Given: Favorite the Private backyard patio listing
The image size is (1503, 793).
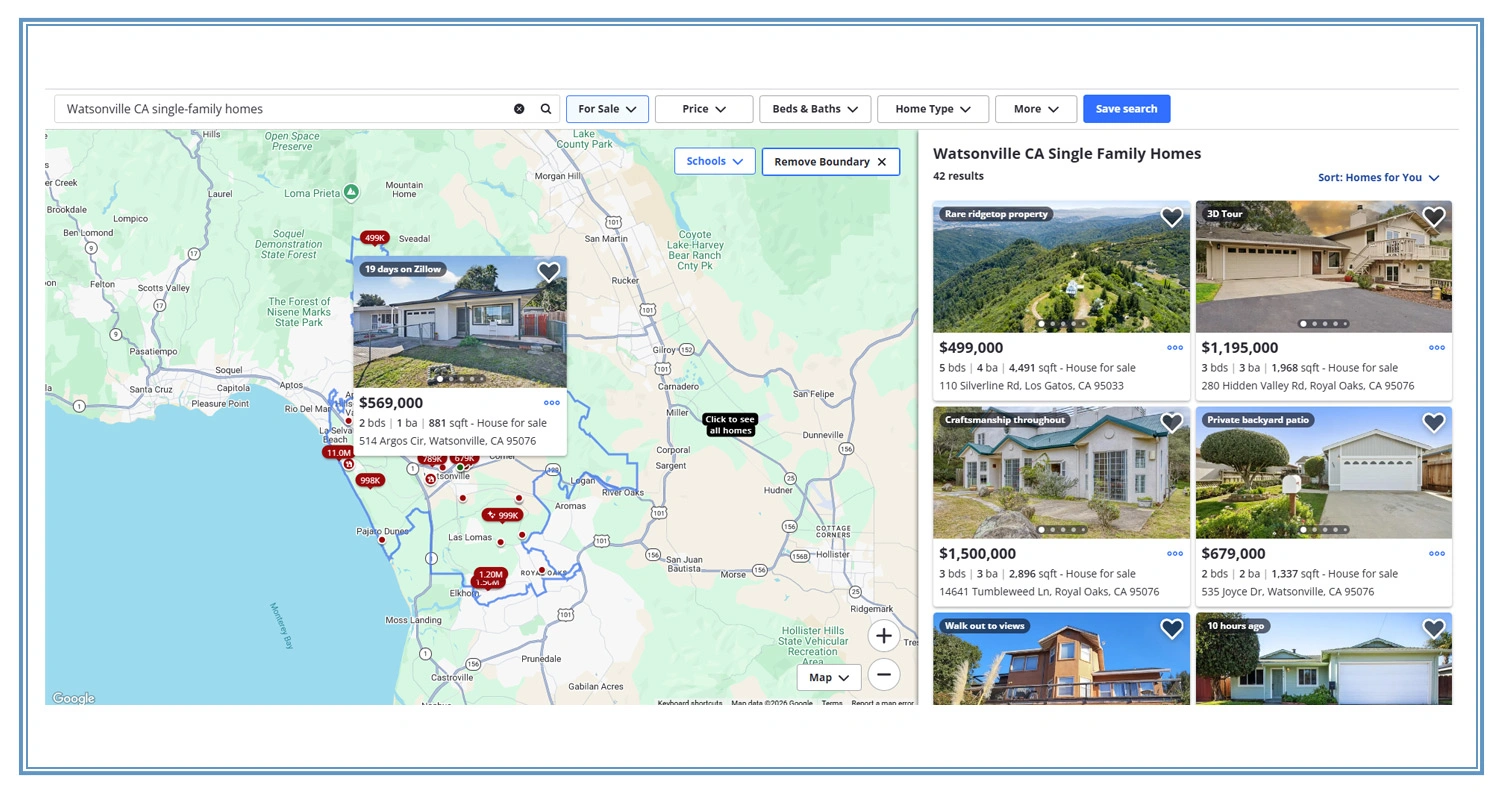Looking at the screenshot, I should [1434, 423].
